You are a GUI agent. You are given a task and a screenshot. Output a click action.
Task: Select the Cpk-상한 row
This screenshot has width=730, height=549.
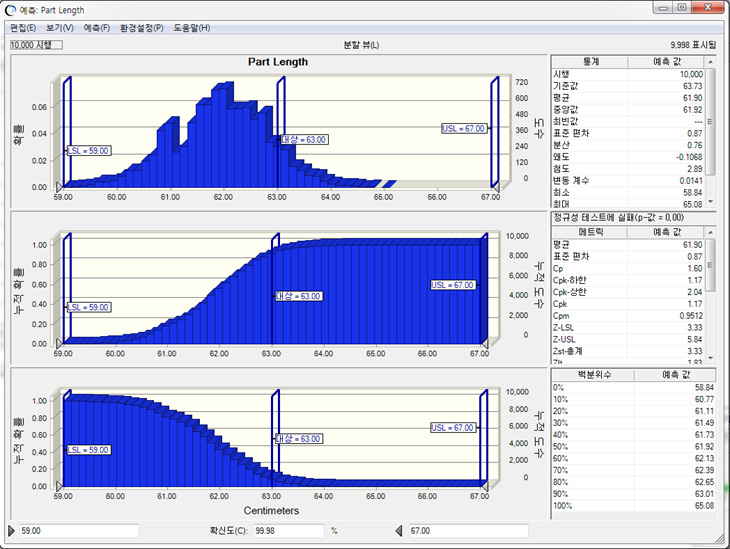tap(628, 292)
